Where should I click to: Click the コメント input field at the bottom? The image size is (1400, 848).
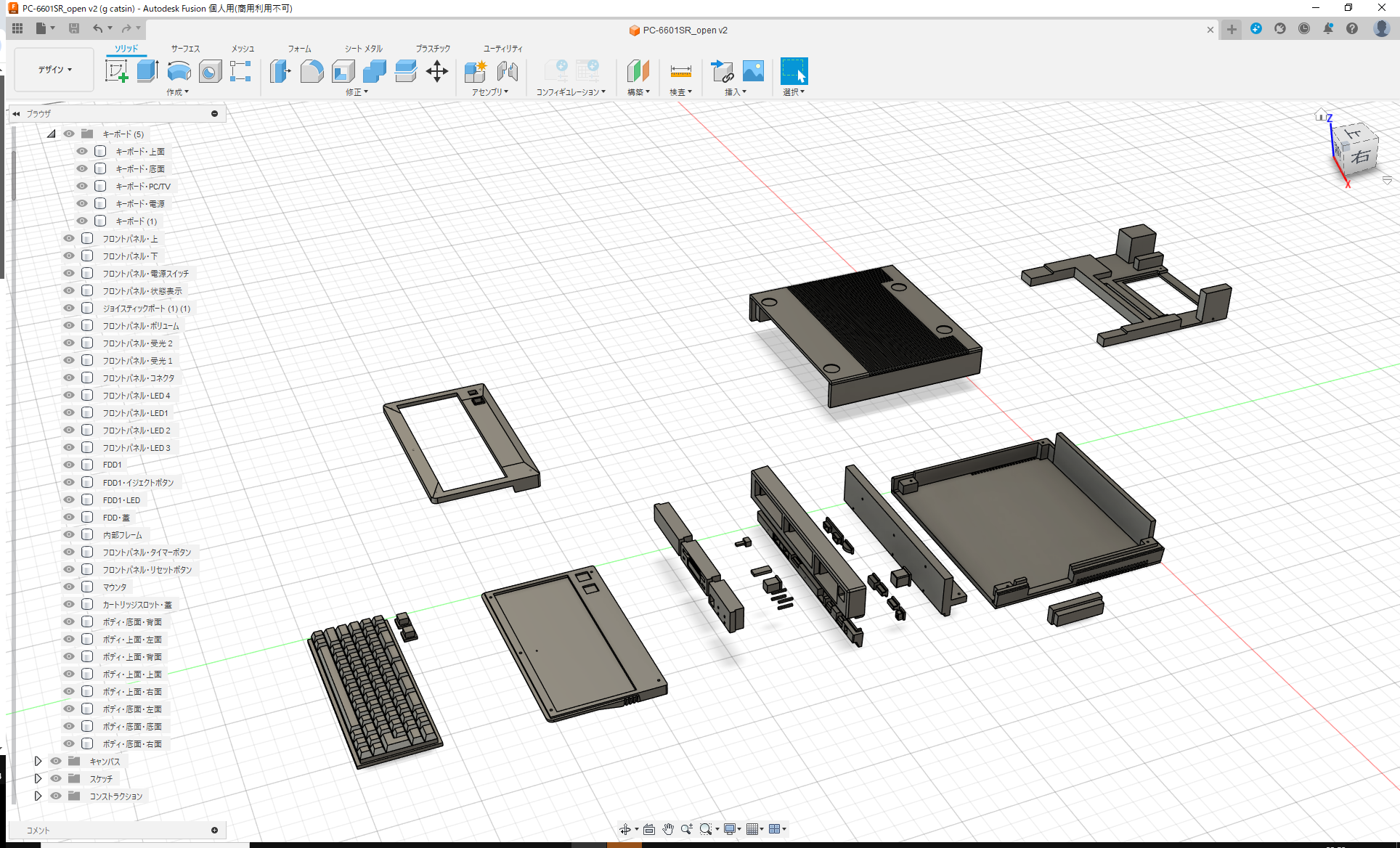tap(116, 830)
